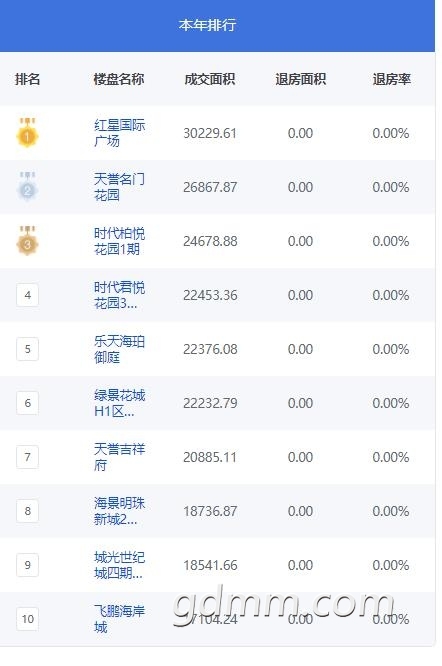Click the 30229.61 transaction area value
The image size is (442, 666).
(210, 133)
